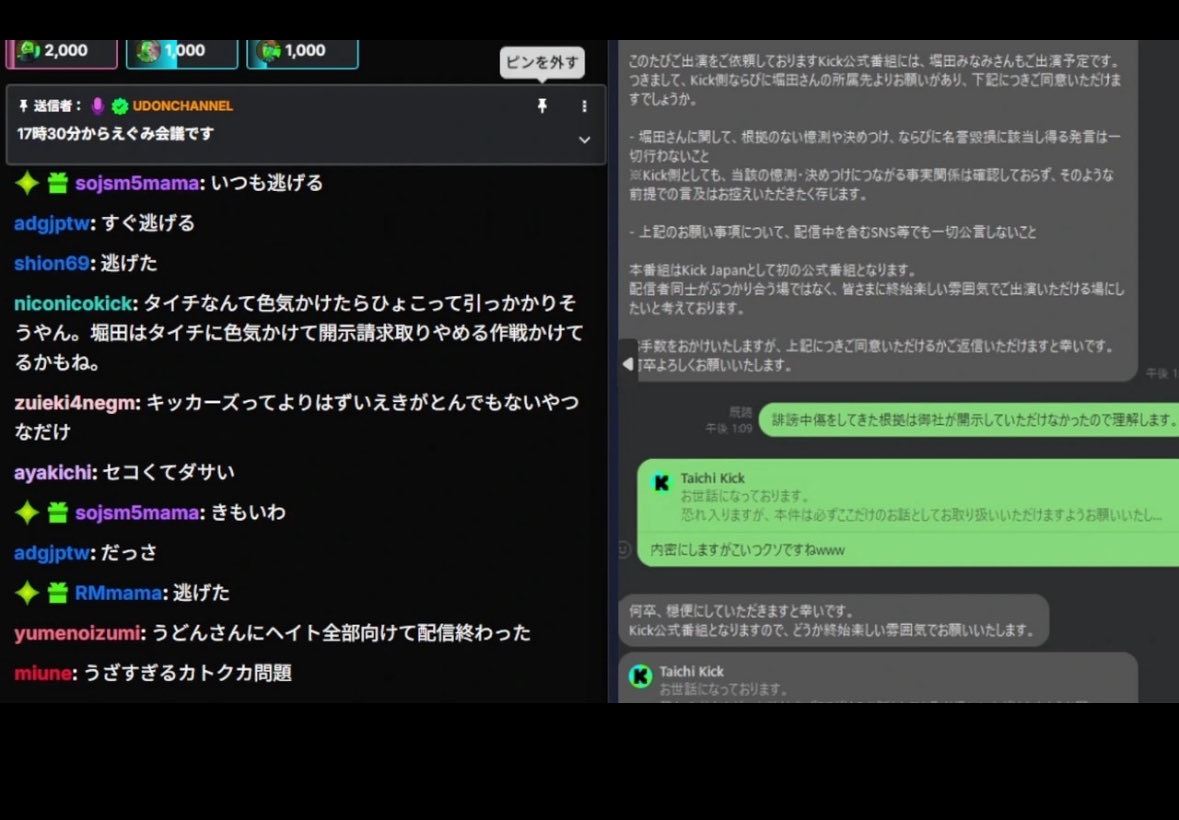1179x820 pixels.
Task: Open UDONCHANNEL profile from pinned message
Action: point(183,106)
